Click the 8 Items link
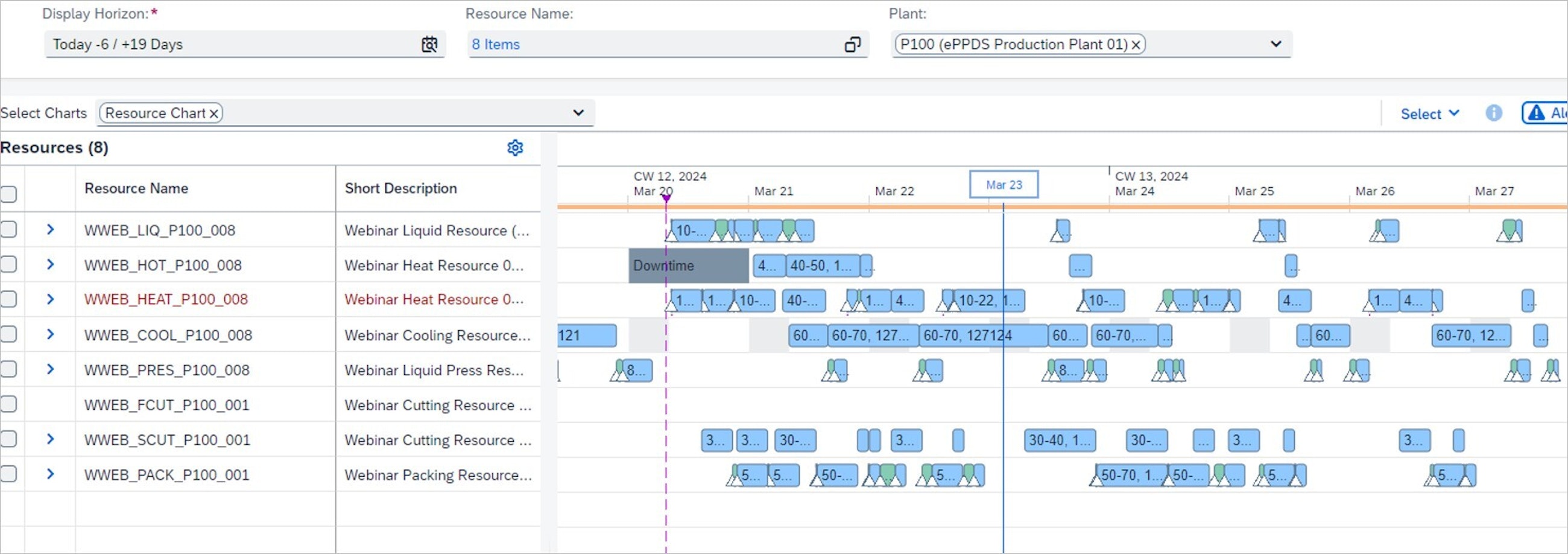The height and width of the screenshot is (554, 1568). click(496, 45)
